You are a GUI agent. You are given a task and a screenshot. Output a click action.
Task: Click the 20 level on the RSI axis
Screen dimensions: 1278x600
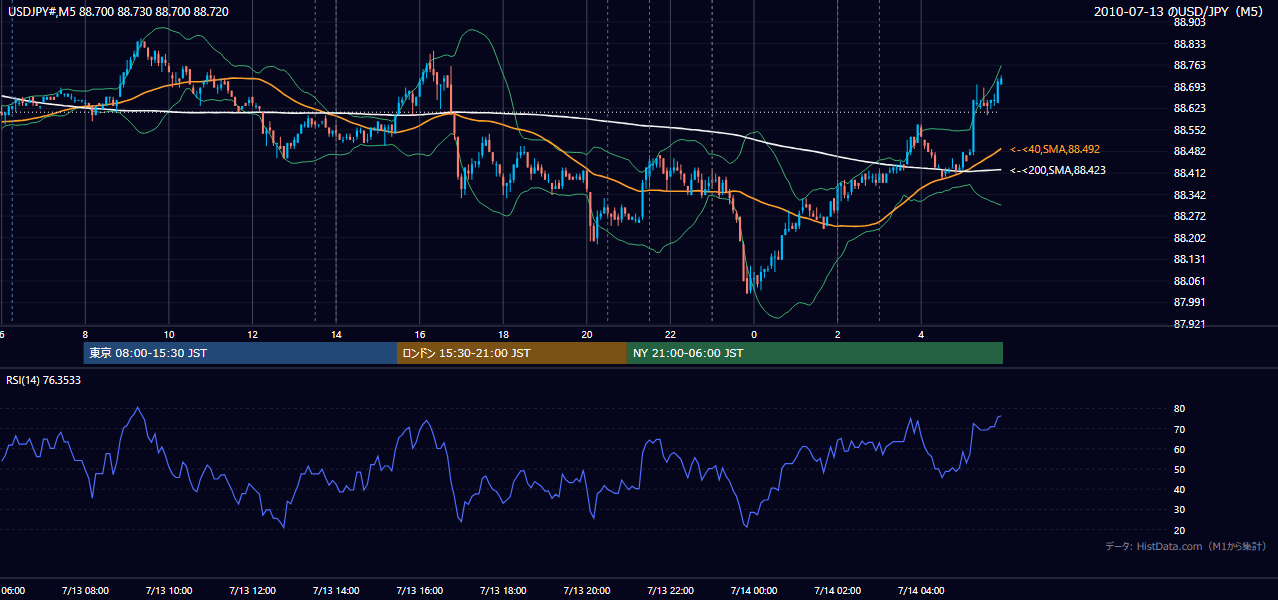pos(1179,530)
